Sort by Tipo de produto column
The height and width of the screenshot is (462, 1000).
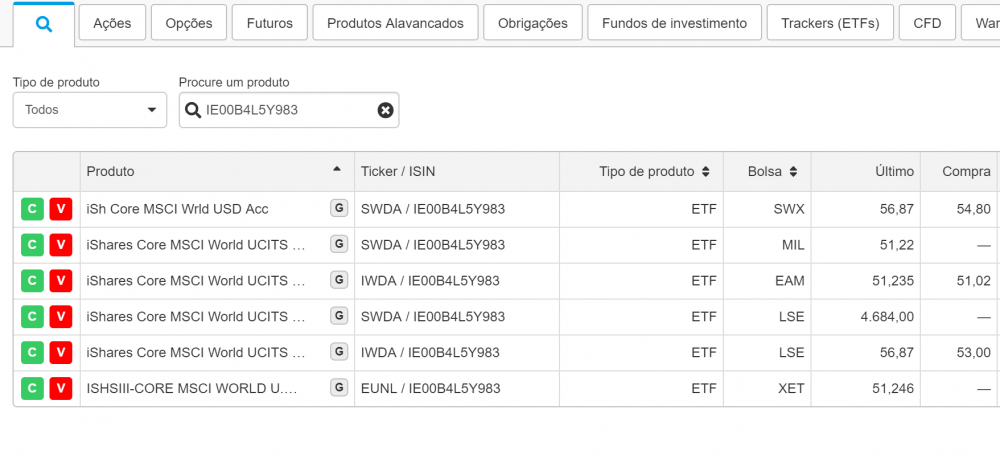(x=705, y=172)
